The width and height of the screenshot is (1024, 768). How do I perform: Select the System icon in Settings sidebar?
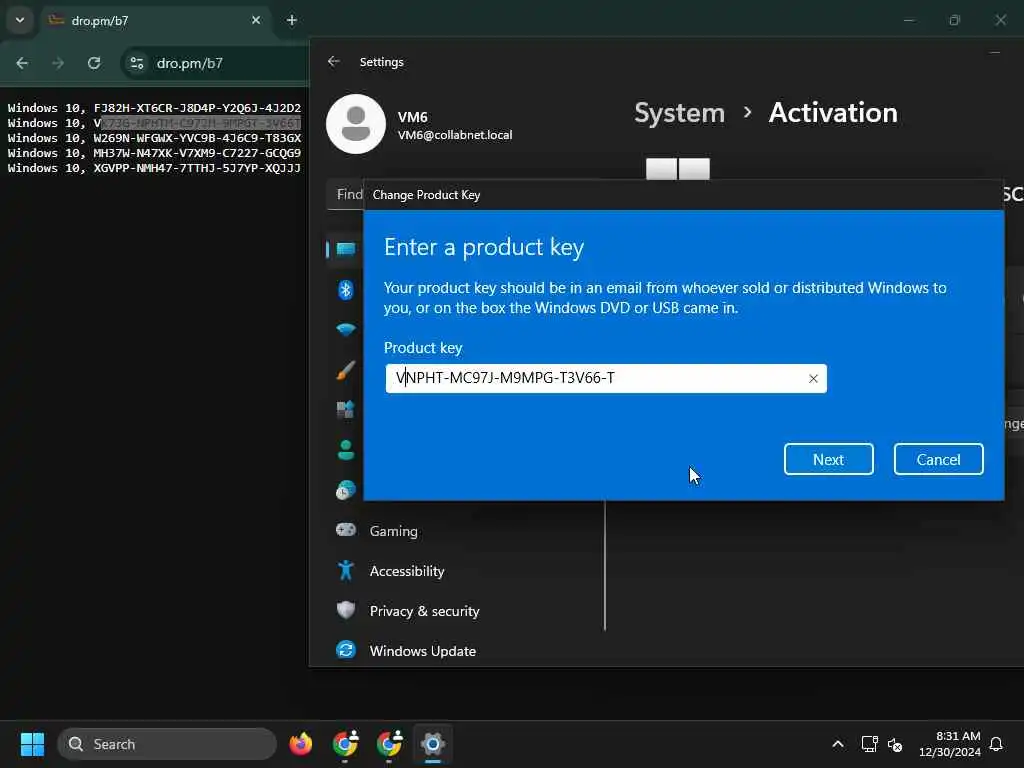(345, 249)
